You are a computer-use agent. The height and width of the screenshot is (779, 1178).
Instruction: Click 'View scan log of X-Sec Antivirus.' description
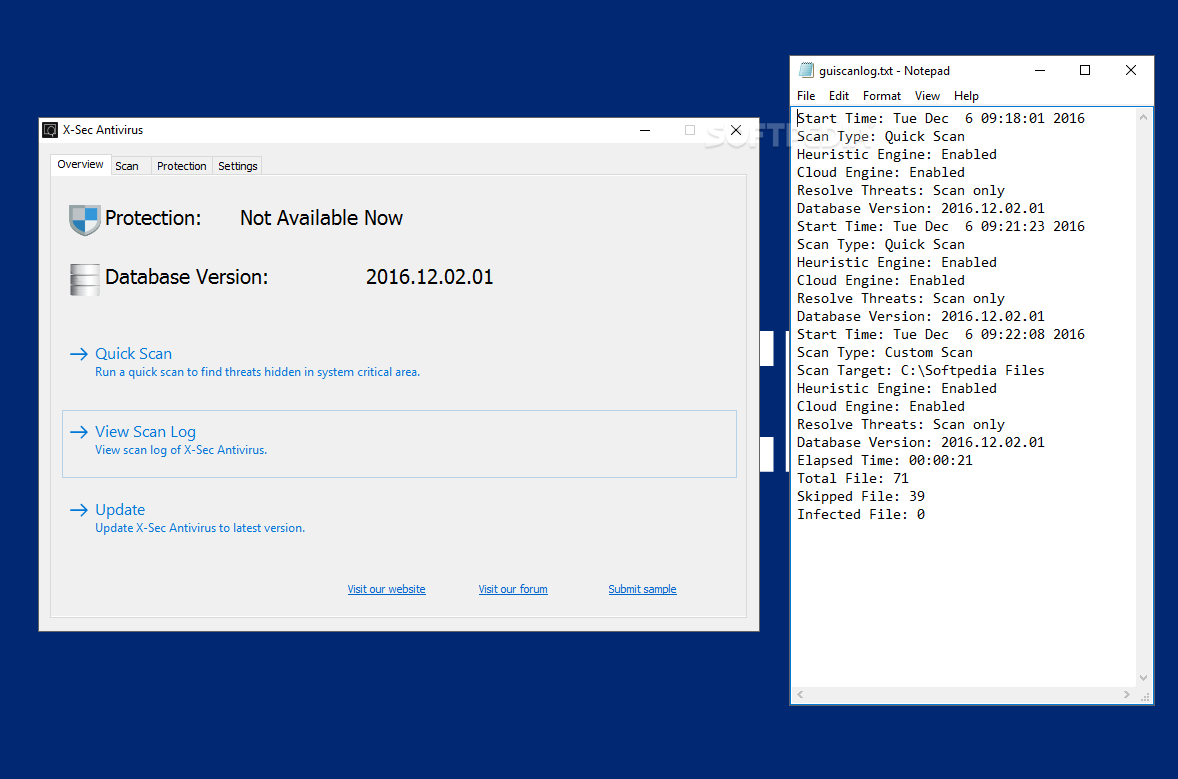coord(181,450)
